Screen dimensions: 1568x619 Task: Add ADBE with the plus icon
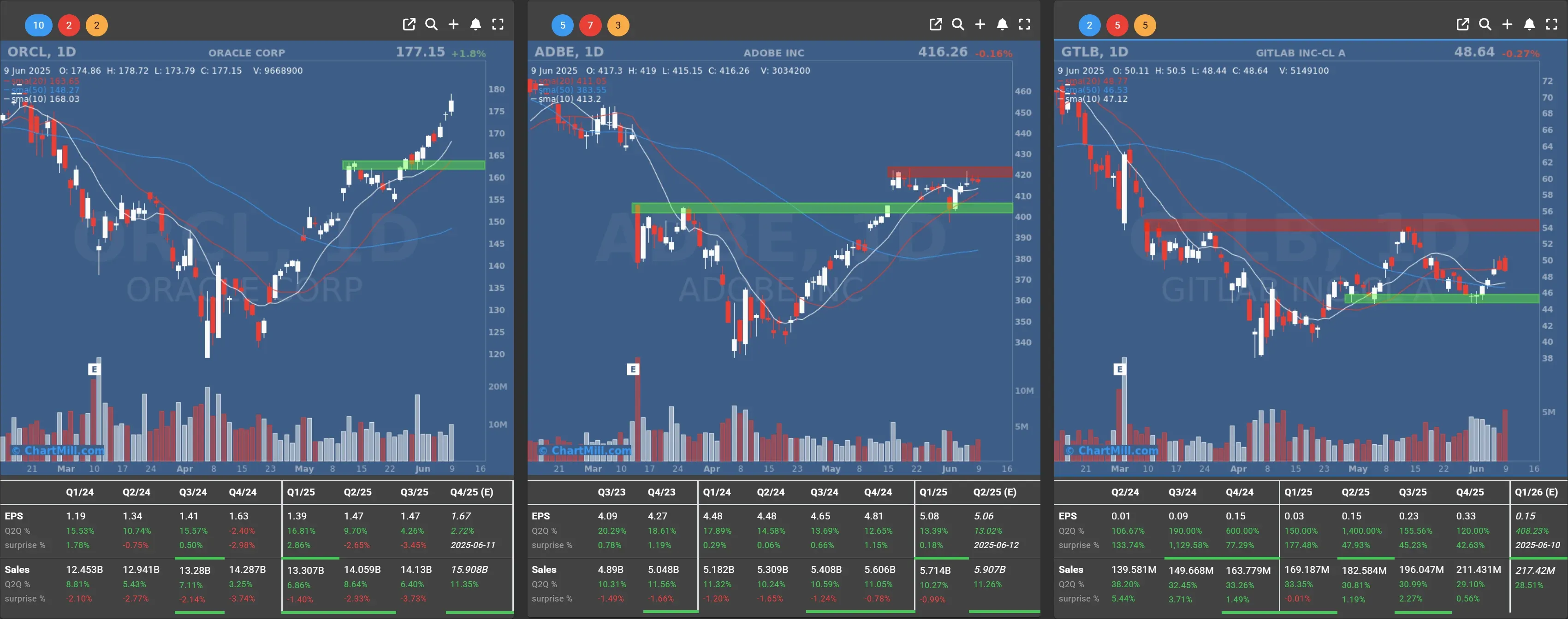[x=980, y=24]
